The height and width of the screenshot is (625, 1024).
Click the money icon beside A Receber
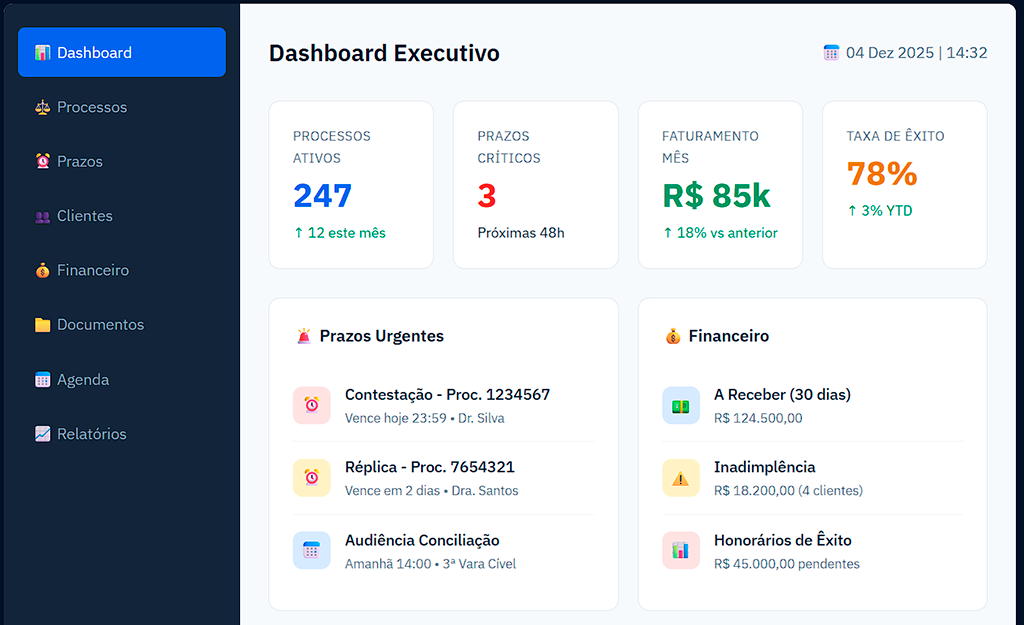click(x=681, y=405)
